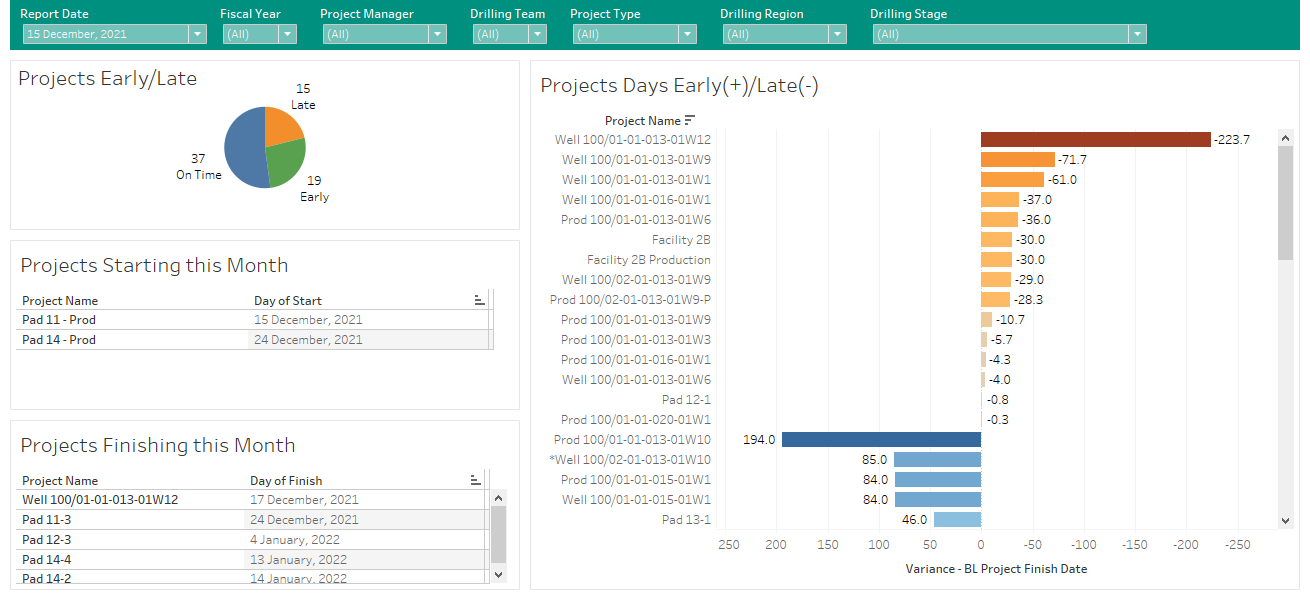Viewport: 1310px width, 600px height.
Task: Click sort icon in Projects Finishing table
Action: click(476, 480)
